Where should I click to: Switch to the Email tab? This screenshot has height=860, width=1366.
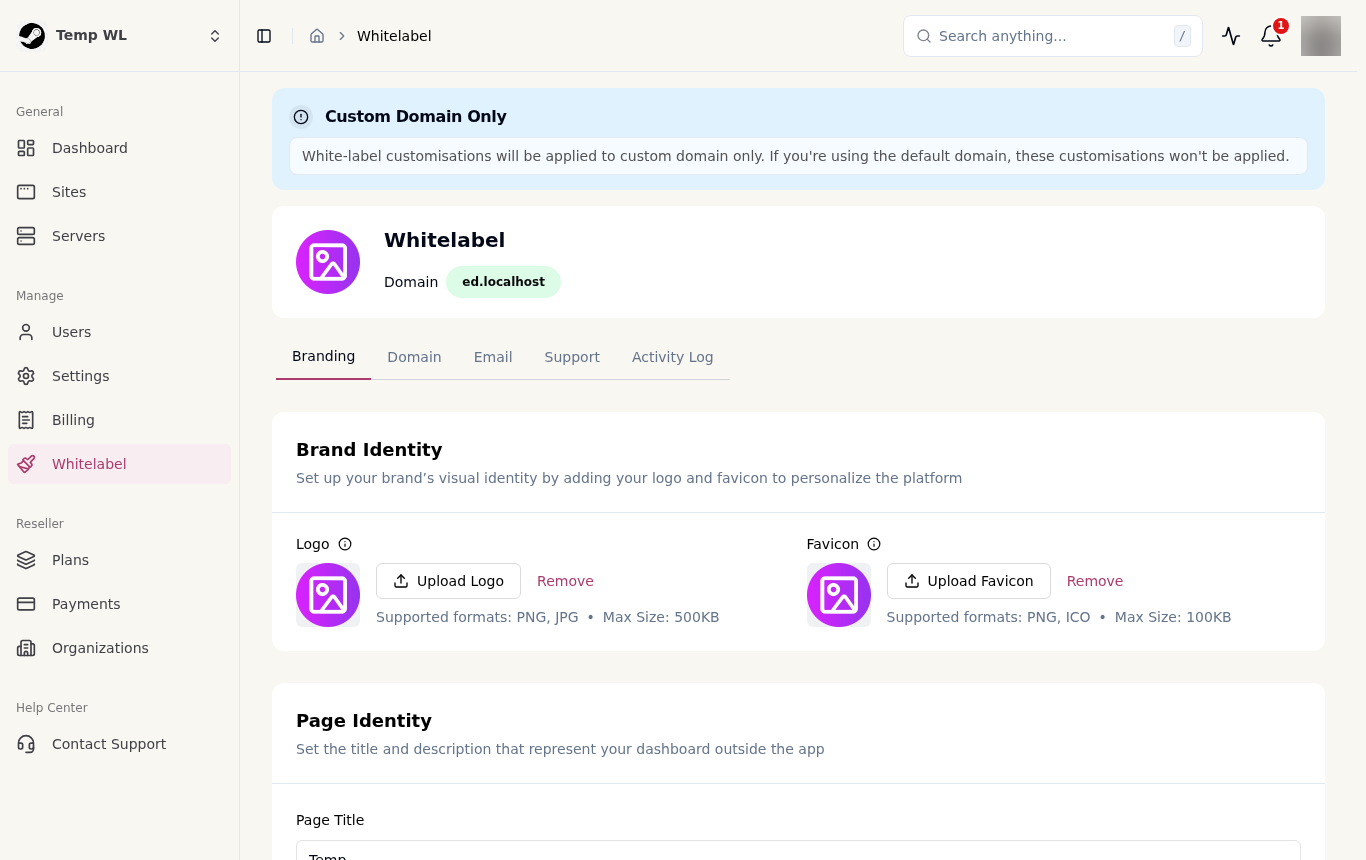tap(493, 357)
